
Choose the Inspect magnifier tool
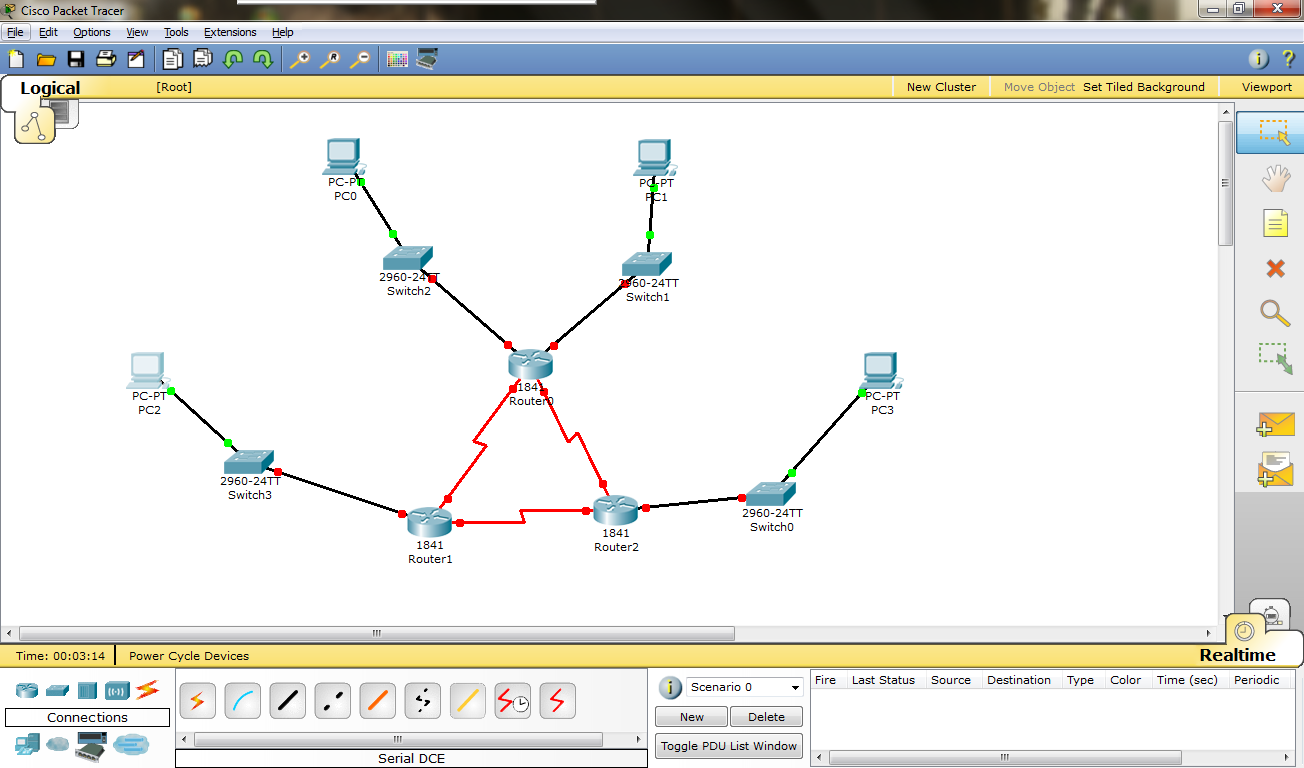1275,313
